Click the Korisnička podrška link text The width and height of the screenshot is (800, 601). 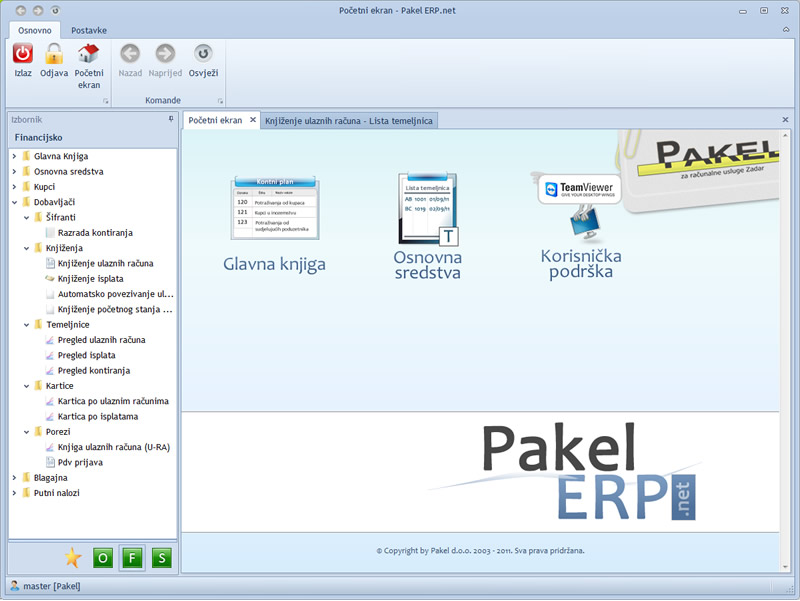click(581, 264)
